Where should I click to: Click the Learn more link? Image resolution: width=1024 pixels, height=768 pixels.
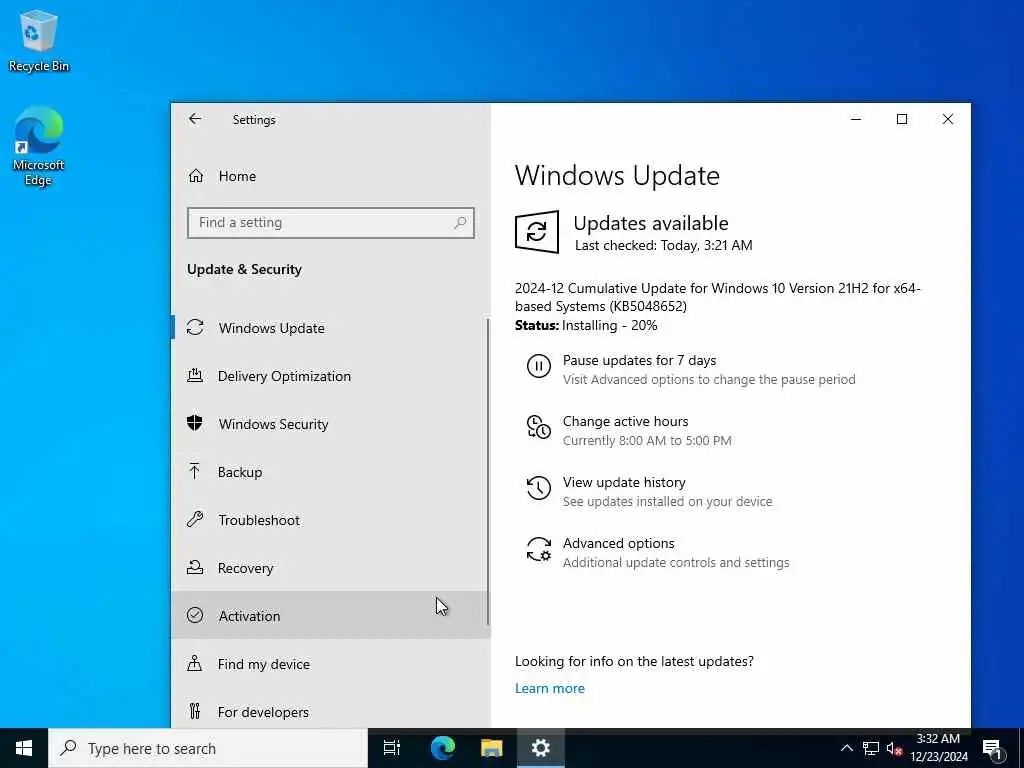550,688
